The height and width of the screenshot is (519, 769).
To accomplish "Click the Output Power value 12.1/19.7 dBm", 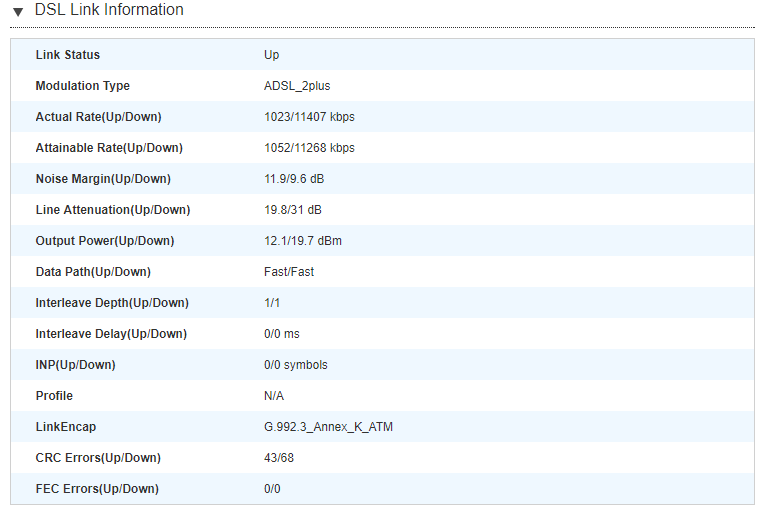I will point(301,241).
